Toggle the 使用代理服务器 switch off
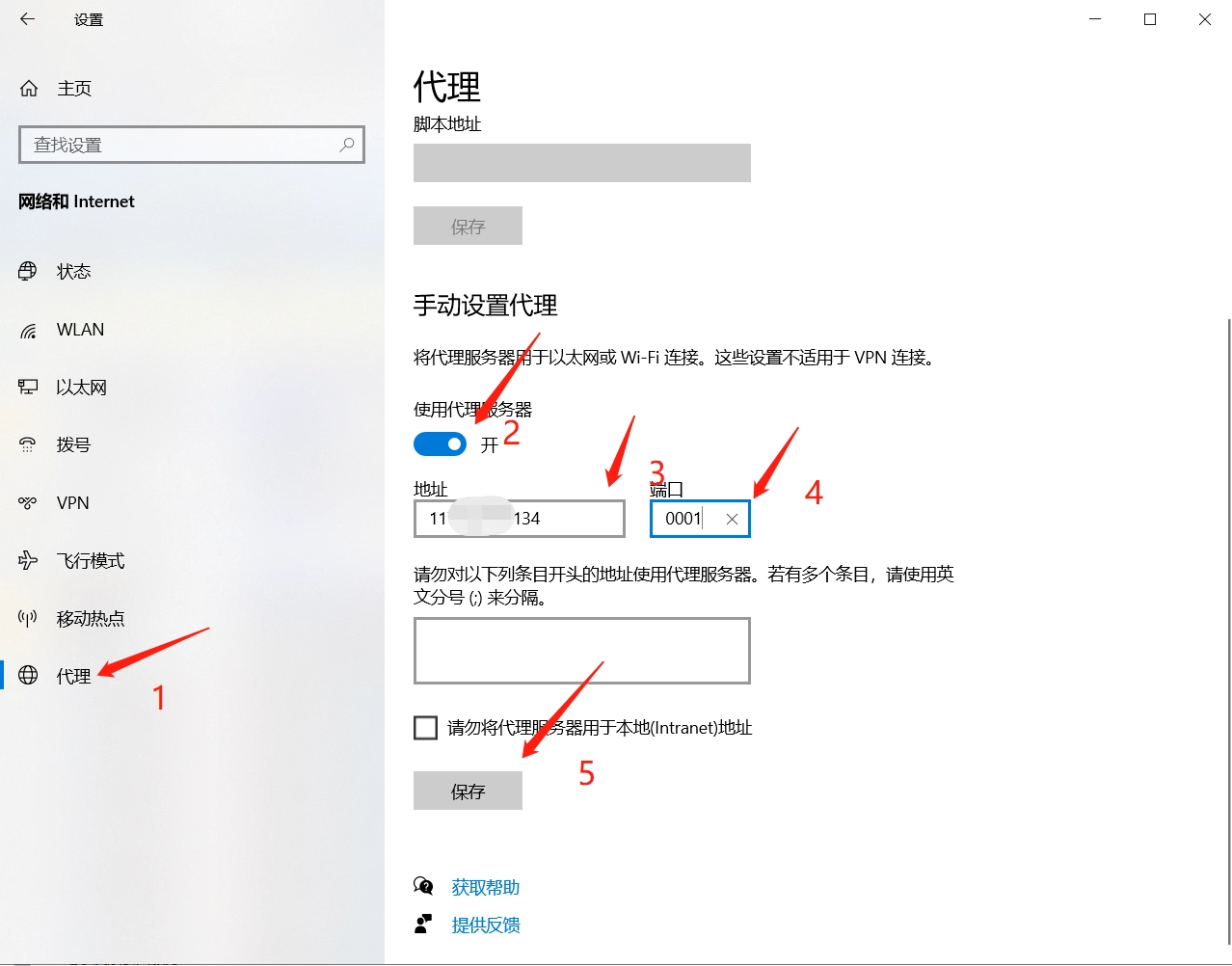 [x=440, y=444]
